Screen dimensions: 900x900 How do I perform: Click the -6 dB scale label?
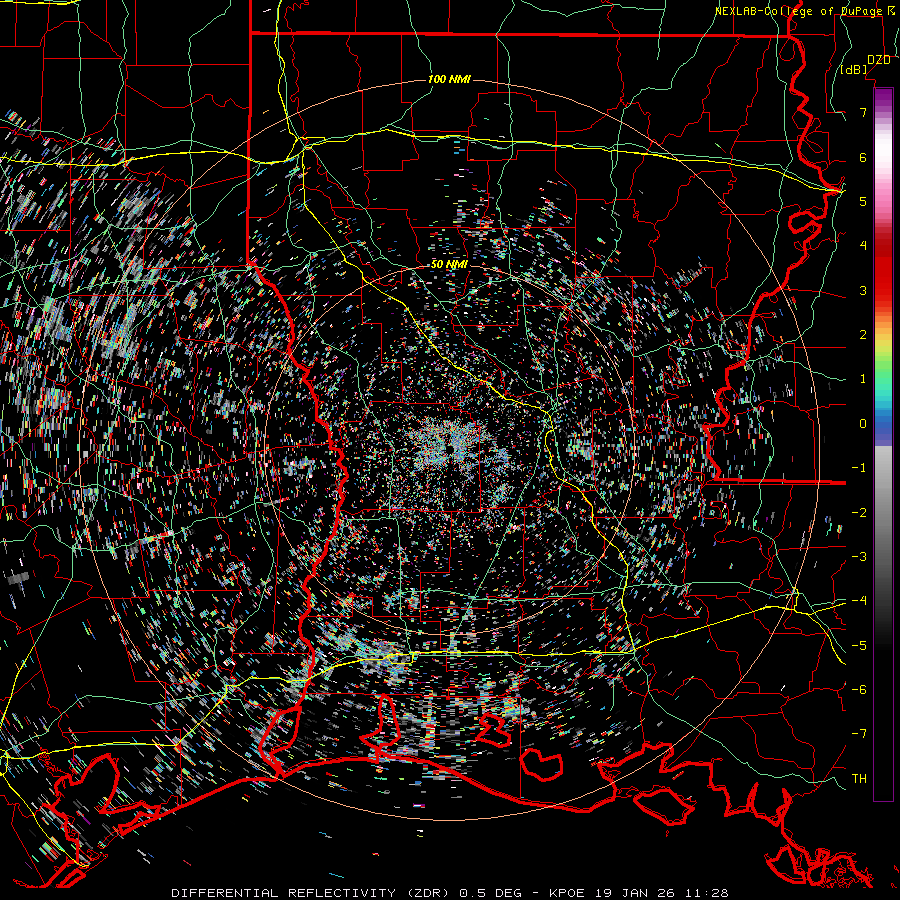[859, 690]
